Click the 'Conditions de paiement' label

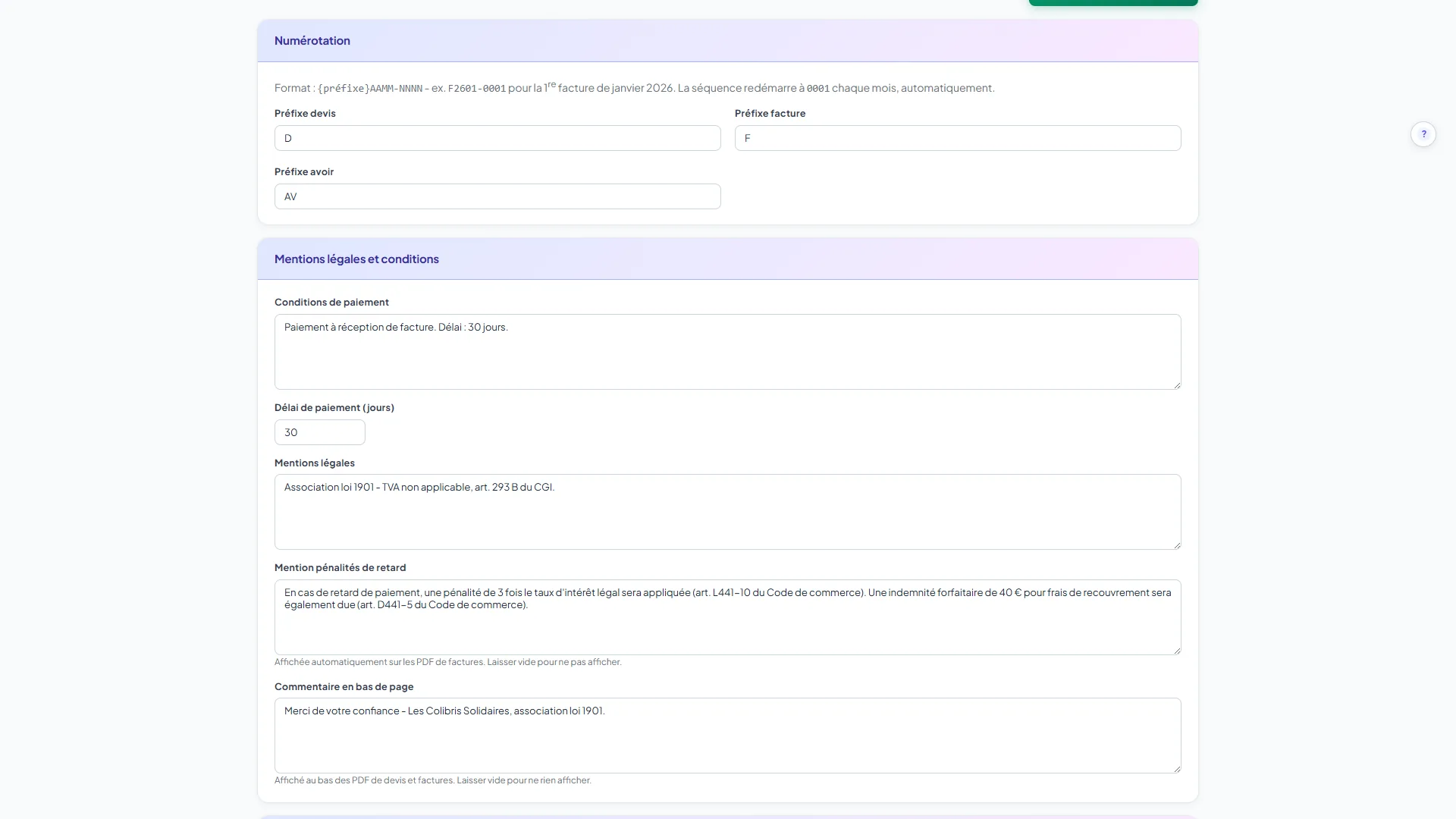[x=331, y=302]
